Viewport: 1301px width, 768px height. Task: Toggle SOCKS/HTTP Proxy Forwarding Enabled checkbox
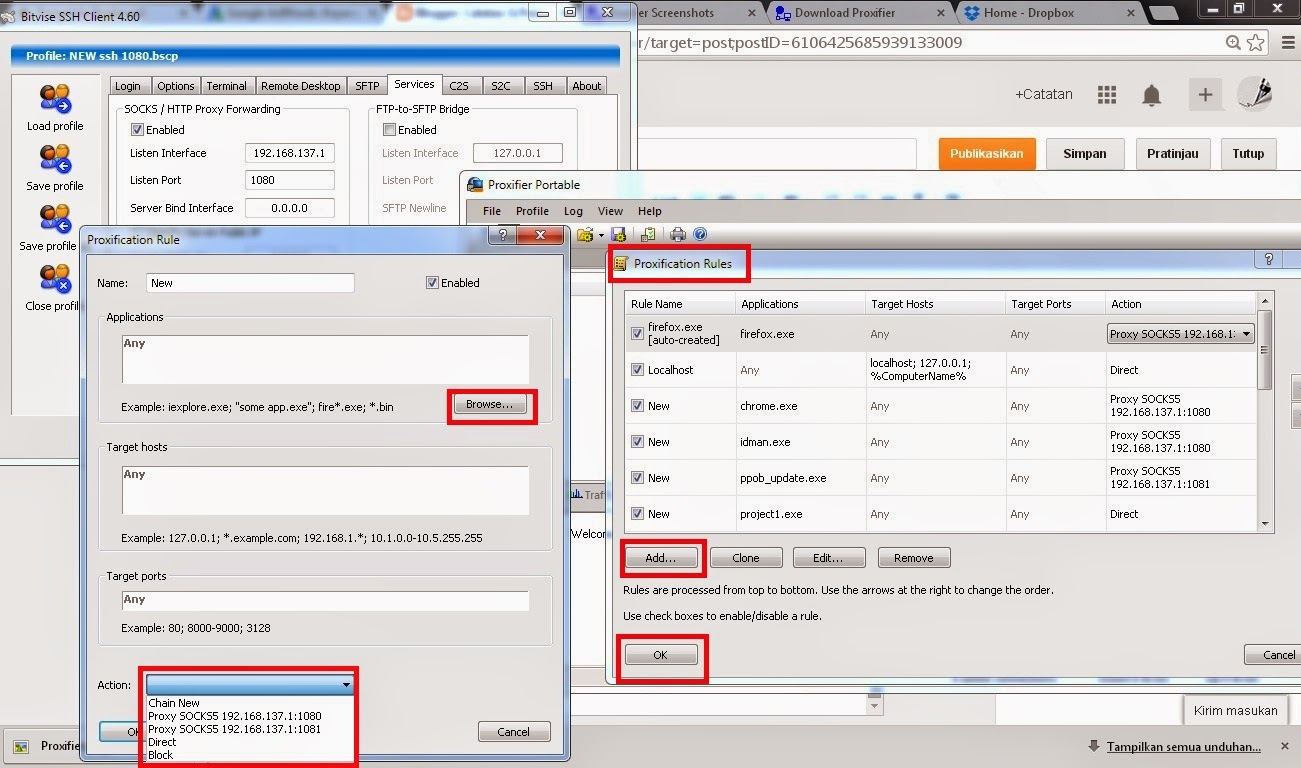pyautogui.click(x=137, y=130)
